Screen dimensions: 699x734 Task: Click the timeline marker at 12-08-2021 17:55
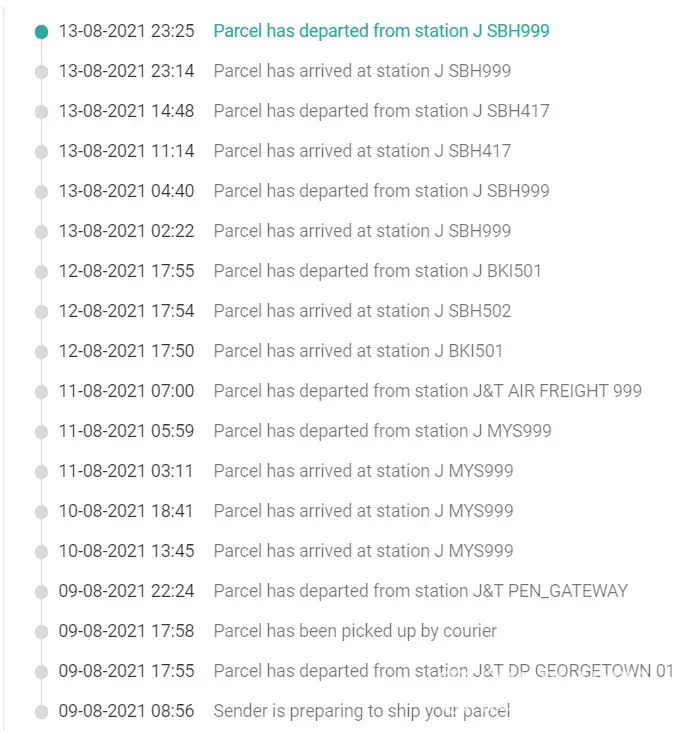click(x=41, y=272)
